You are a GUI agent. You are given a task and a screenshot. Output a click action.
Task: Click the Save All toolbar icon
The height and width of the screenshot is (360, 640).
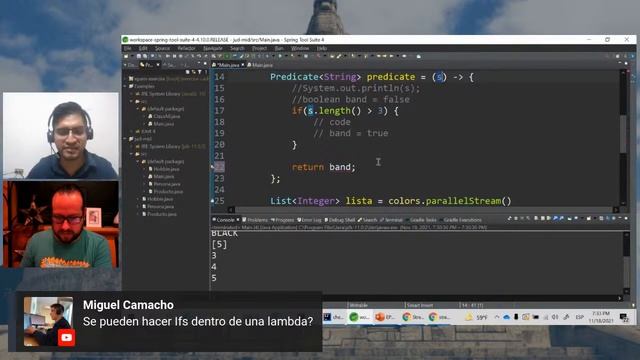pos(144,56)
